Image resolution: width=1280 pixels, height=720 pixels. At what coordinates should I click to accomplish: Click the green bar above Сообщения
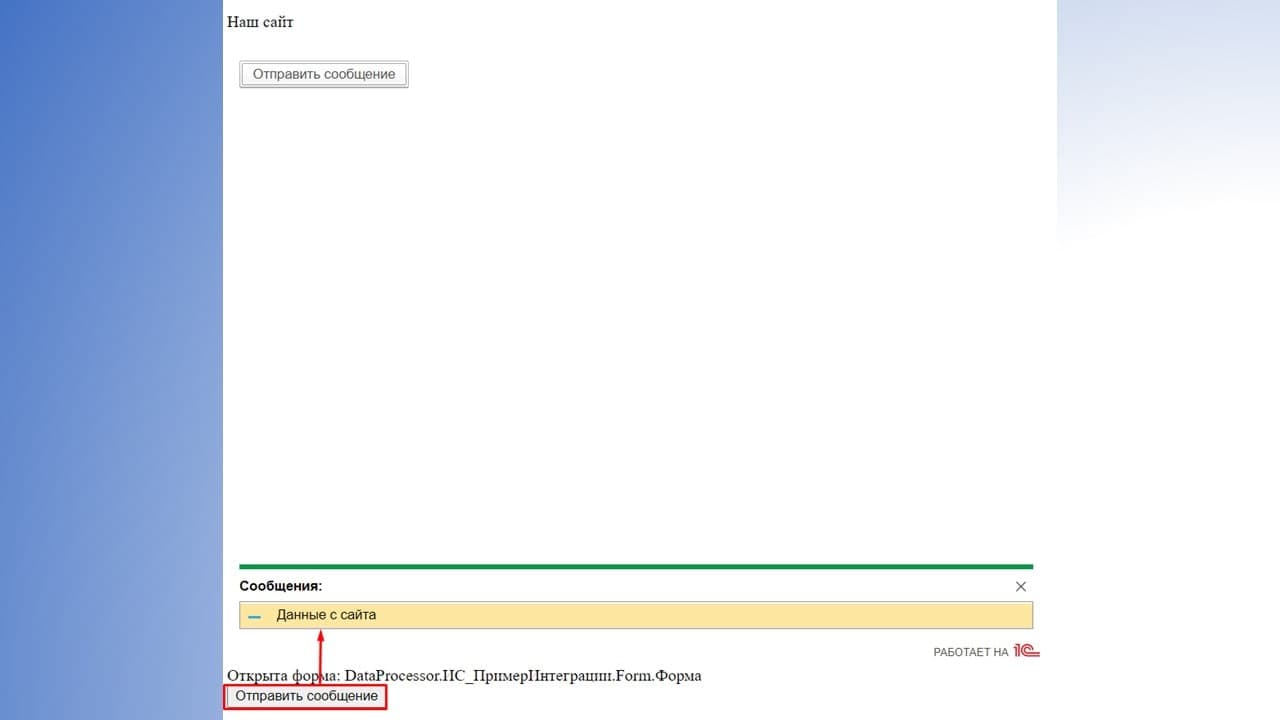(x=635, y=566)
